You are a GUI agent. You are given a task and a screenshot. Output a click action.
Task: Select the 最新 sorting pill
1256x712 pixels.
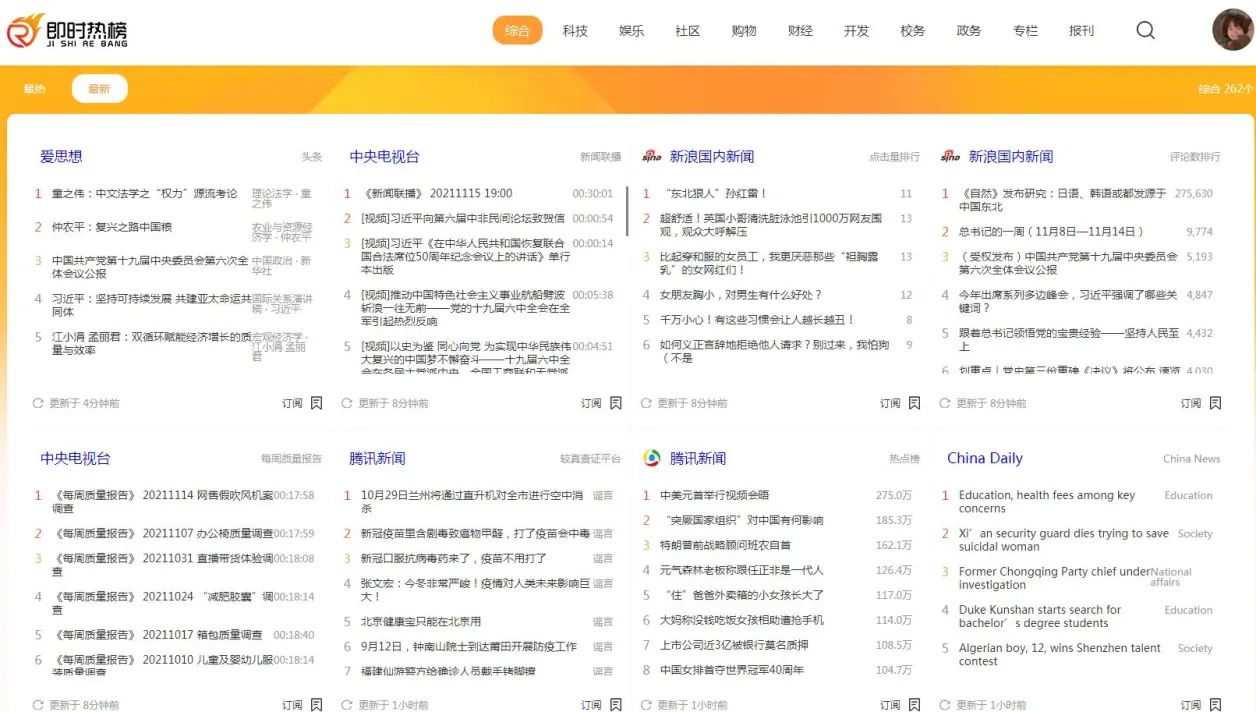pyautogui.click(x=99, y=89)
